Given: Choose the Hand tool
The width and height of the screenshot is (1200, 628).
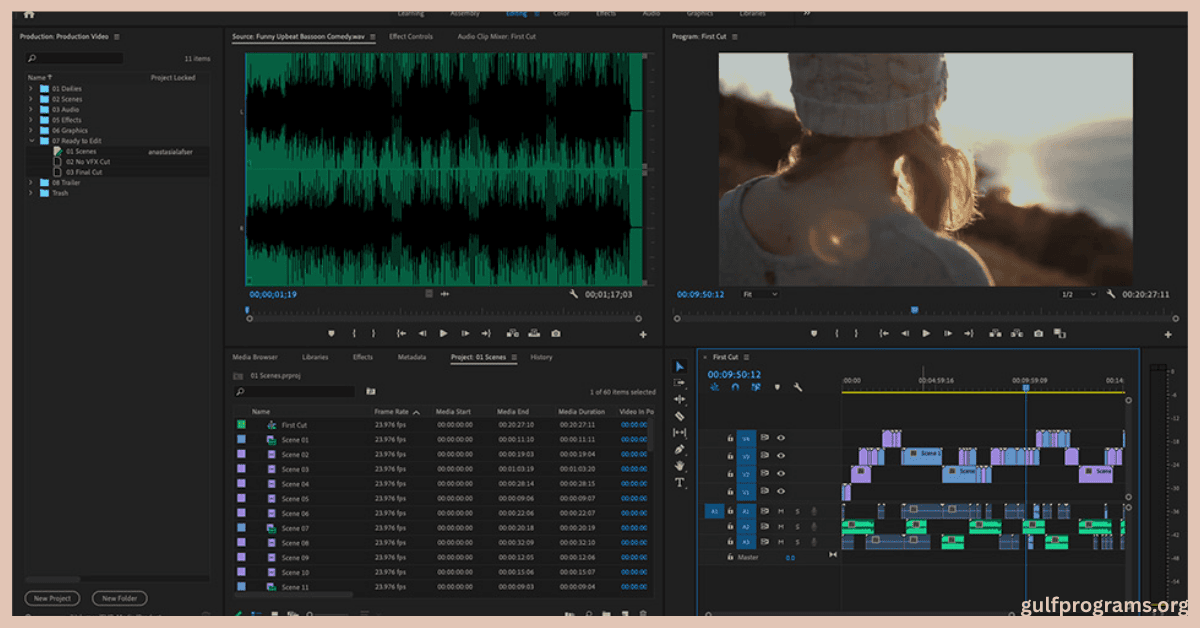Looking at the screenshot, I should pyautogui.click(x=680, y=466).
